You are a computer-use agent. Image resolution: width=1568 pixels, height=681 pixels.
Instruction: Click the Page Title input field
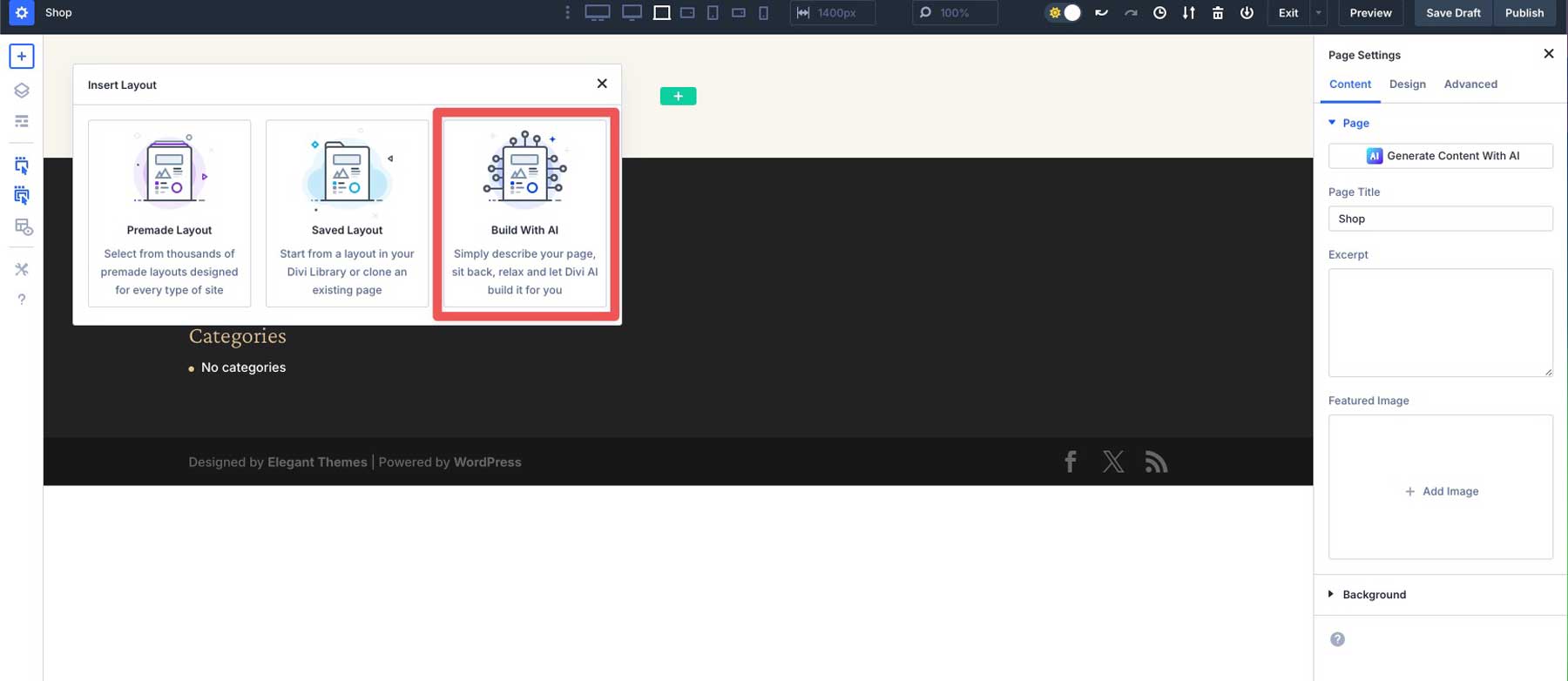(x=1440, y=219)
